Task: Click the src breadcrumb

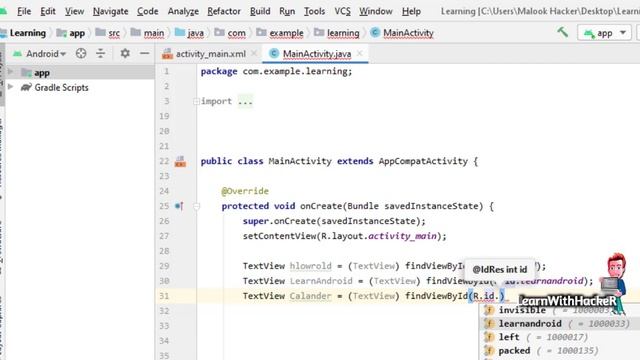Action: tap(108, 33)
